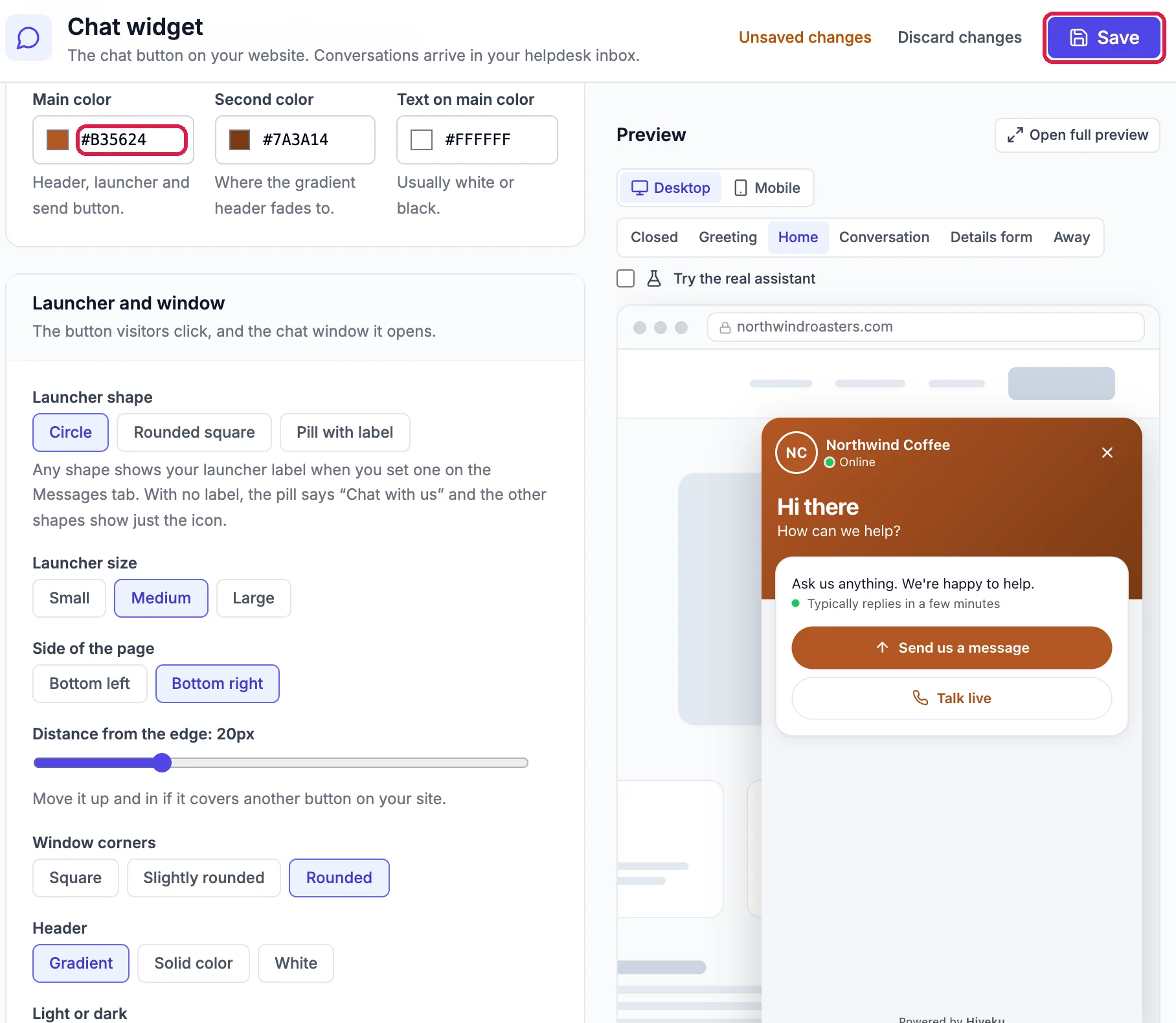Click the monitor icon in Desktop tab
This screenshot has width=1176, height=1023.
coord(640,188)
